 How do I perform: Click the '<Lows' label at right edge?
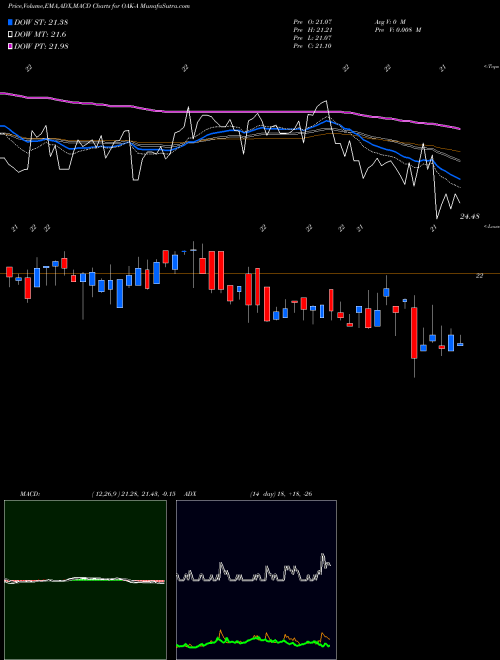point(491,226)
